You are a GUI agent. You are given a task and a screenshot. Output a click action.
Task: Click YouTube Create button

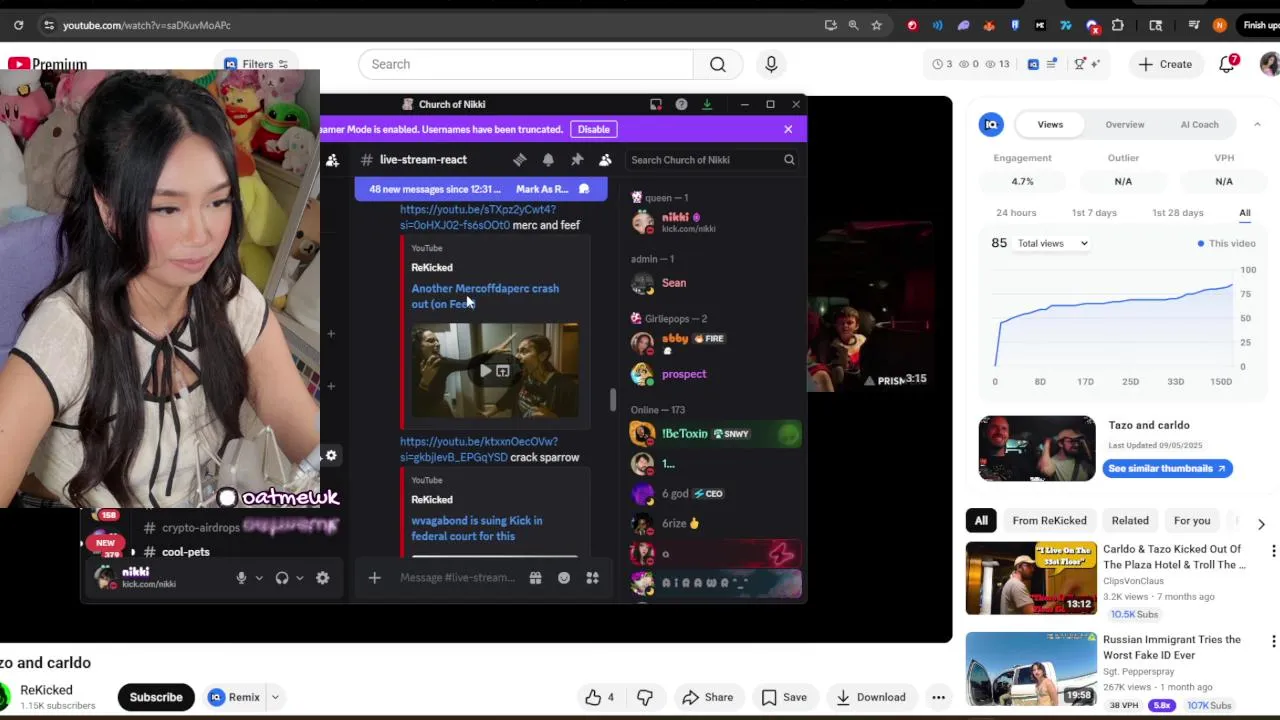[1166, 64]
